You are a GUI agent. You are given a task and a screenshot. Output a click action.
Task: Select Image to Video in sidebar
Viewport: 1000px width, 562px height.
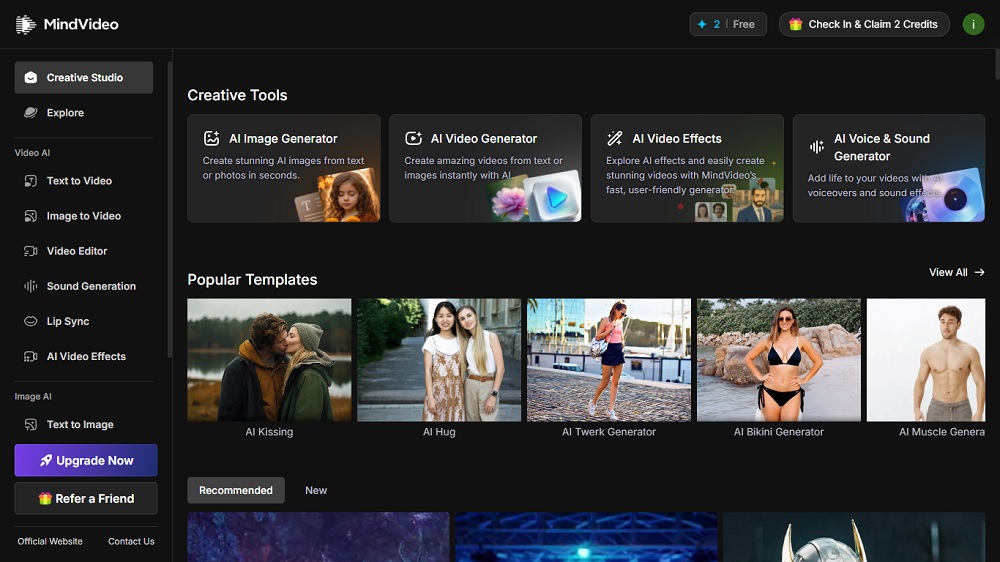point(84,216)
